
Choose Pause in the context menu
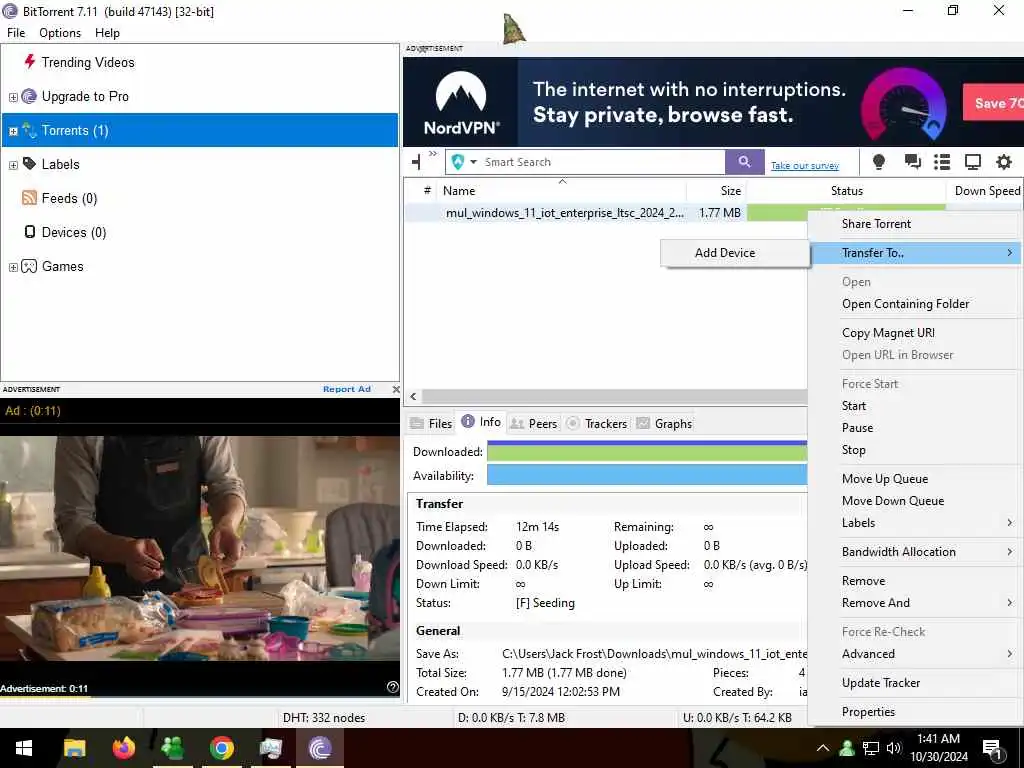point(915,428)
